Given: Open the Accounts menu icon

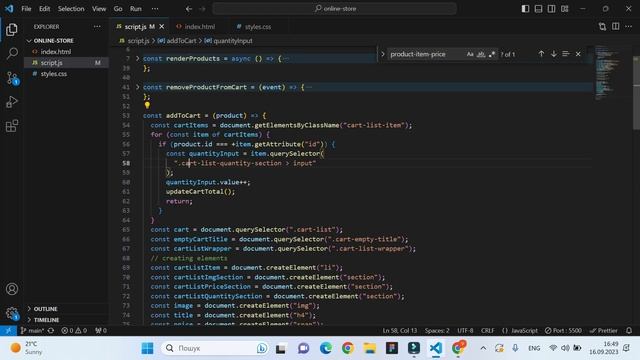Looking at the screenshot, I should 12,289.
